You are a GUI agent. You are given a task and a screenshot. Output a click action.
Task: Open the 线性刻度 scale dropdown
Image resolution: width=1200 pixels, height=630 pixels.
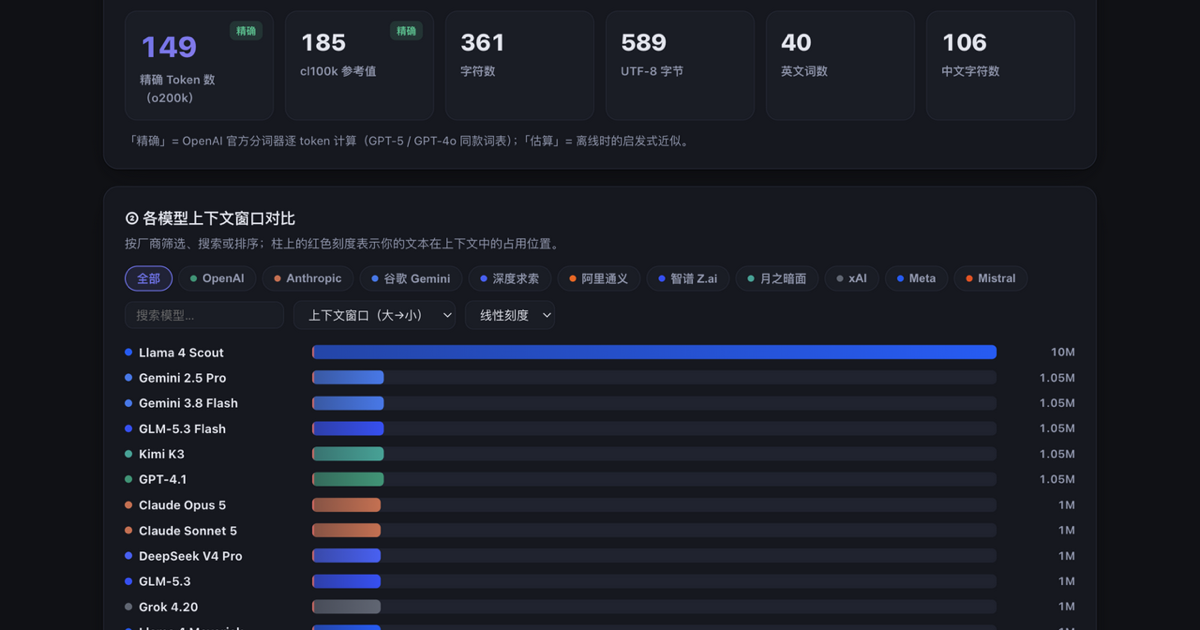coord(510,315)
